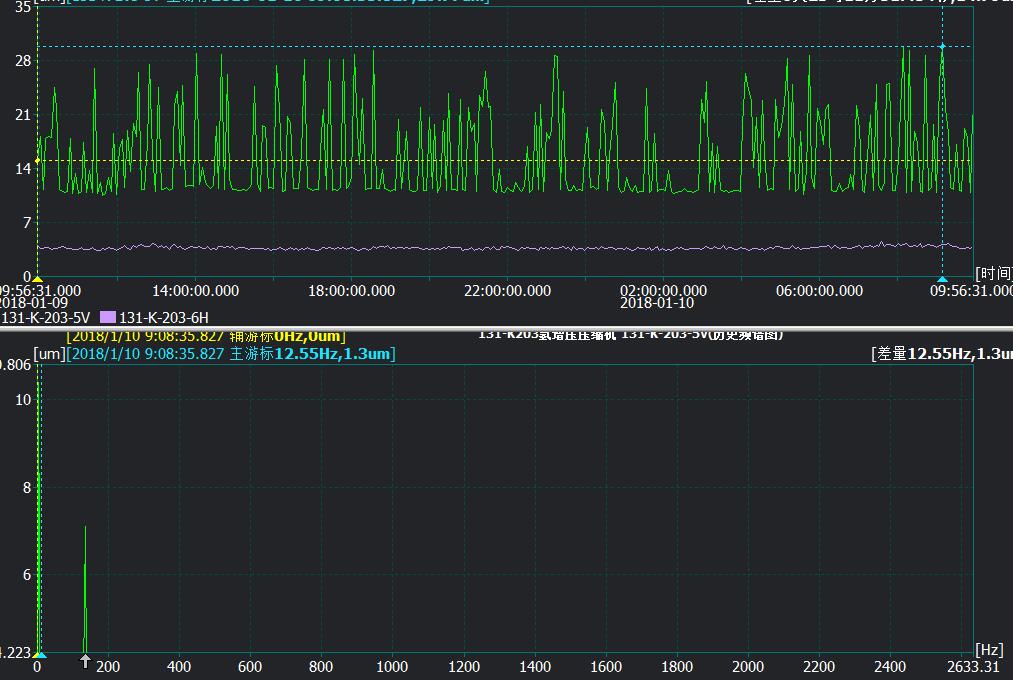Click the 28 value on trend amplitude axis
The image size is (1013, 680).
(x=23, y=61)
